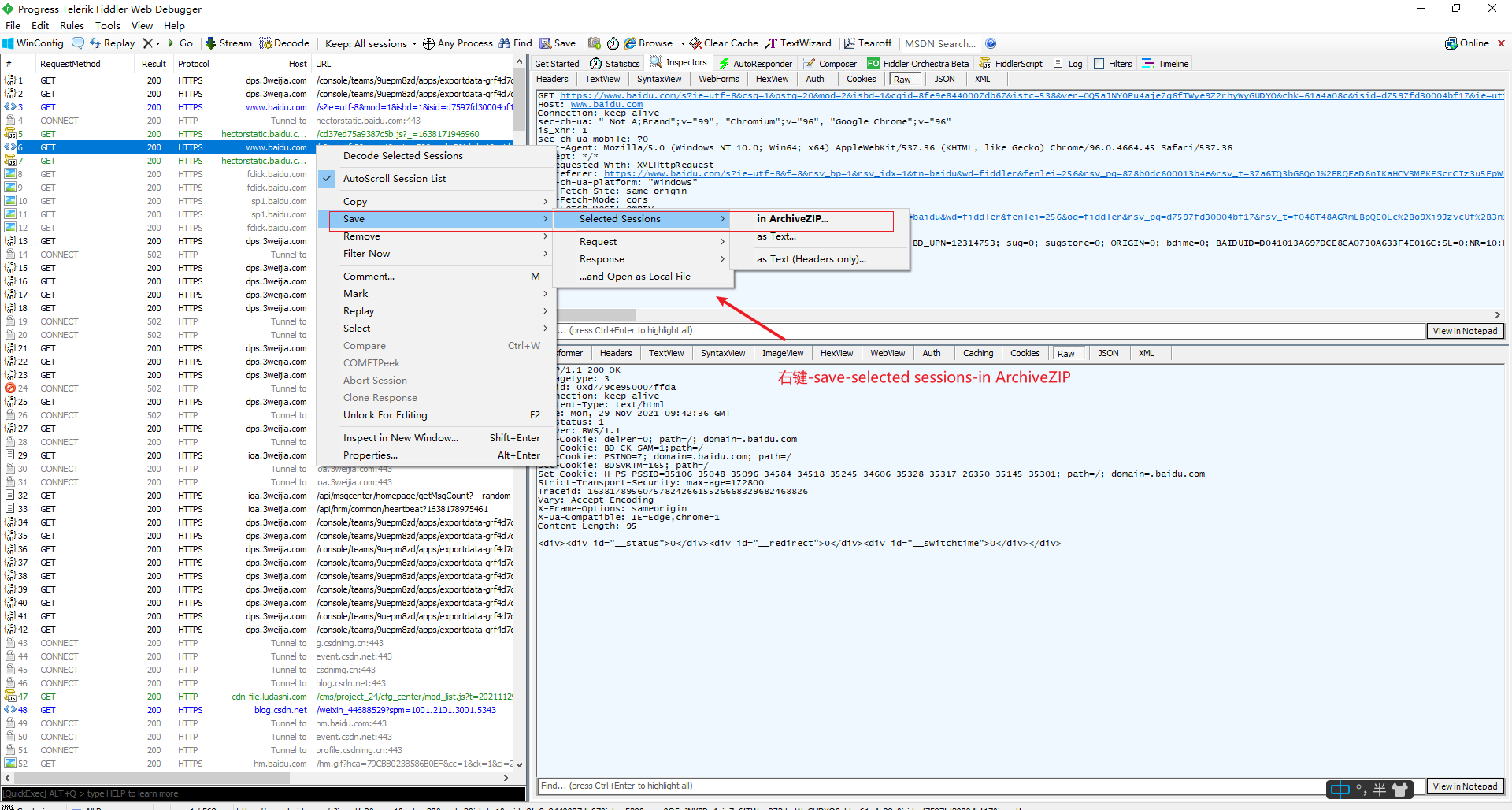Viewport: 1512px width, 810px height.
Task: Click the Online network status icon
Action: [x=1451, y=43]
